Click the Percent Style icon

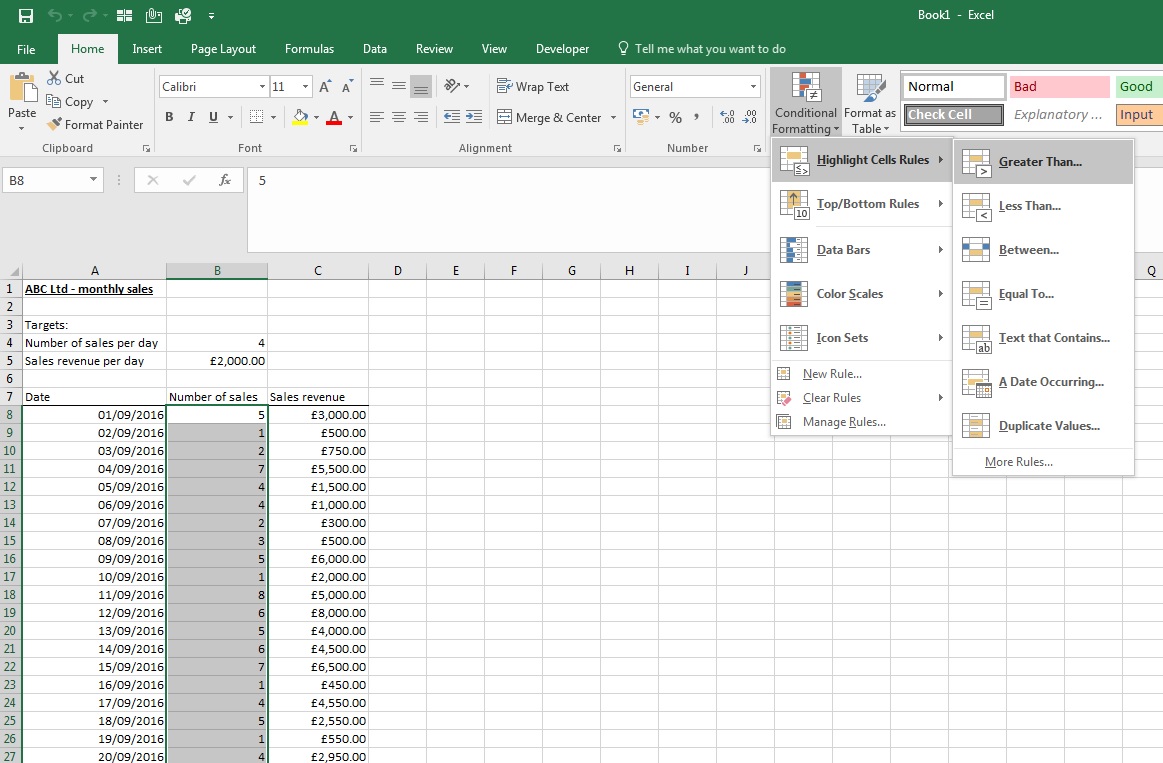click(x=675, y=117)
